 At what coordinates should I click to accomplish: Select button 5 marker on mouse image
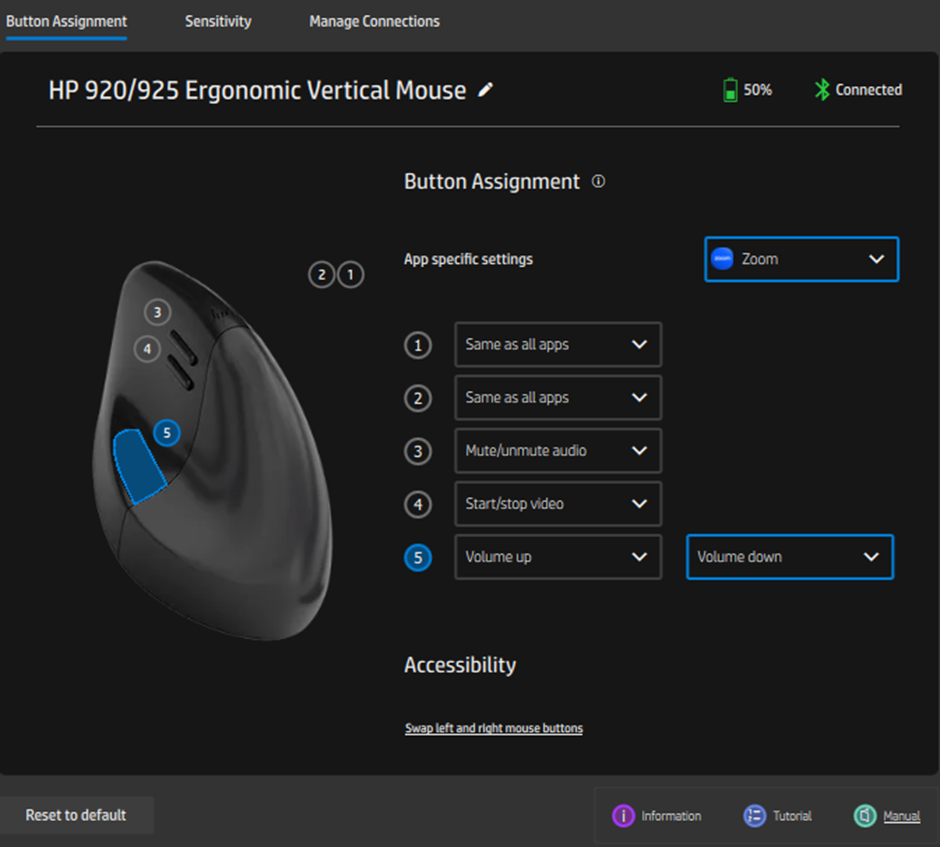167,433
